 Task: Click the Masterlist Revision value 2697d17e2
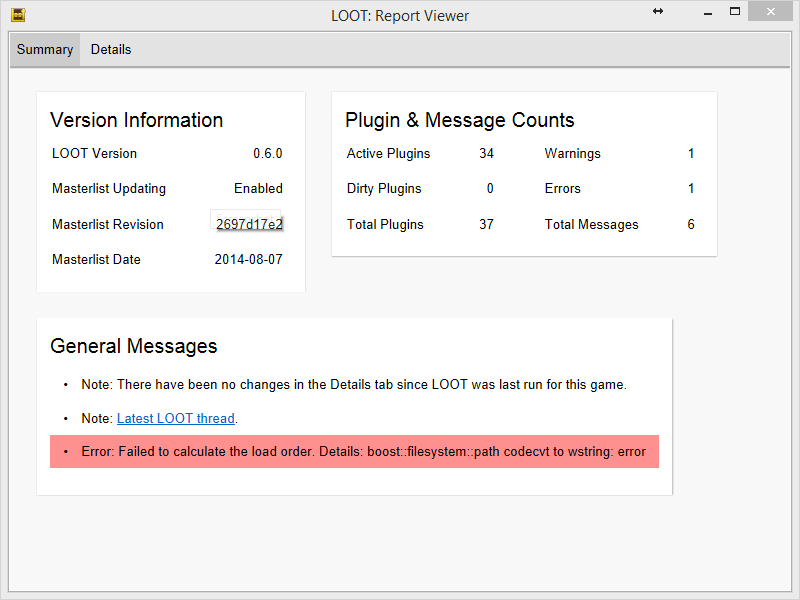point(249,224)
